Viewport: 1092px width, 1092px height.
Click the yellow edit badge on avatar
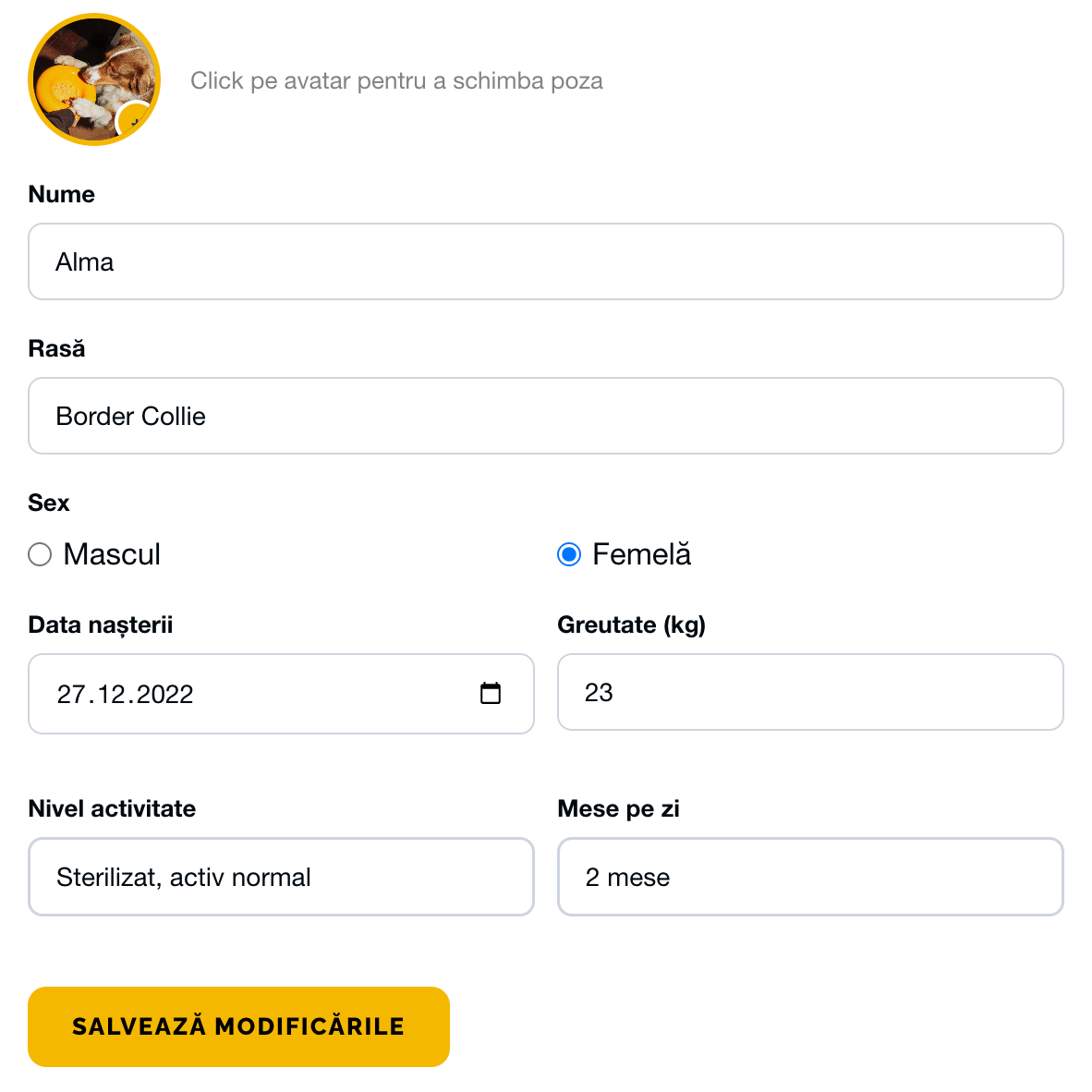click(x=135, y=120)
